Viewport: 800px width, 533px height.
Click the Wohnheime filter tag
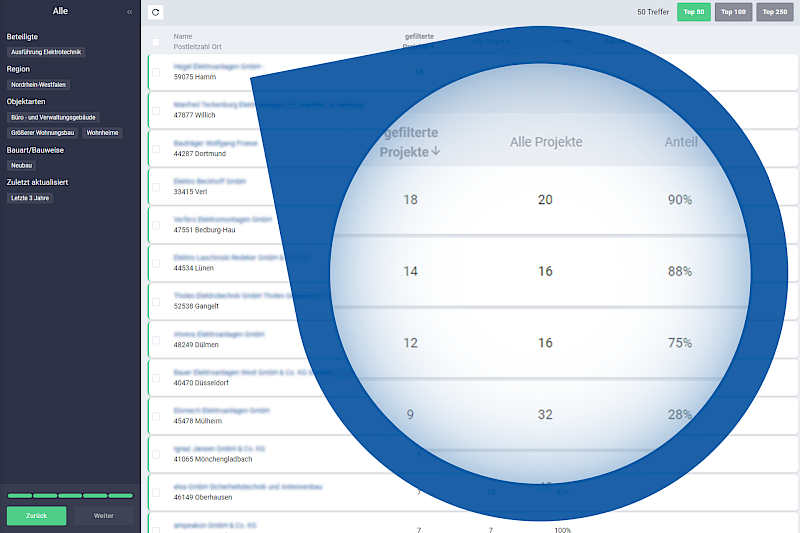tap(103, 132)
